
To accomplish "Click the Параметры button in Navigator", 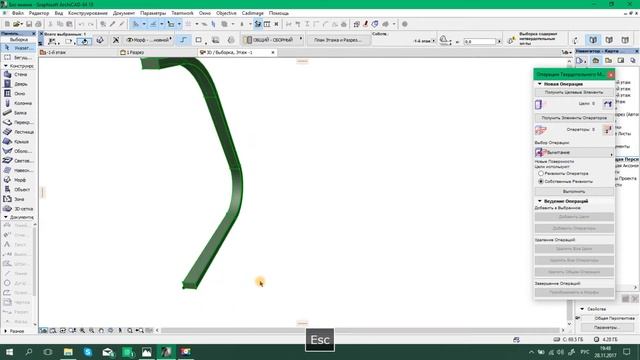I will [606, 327].
